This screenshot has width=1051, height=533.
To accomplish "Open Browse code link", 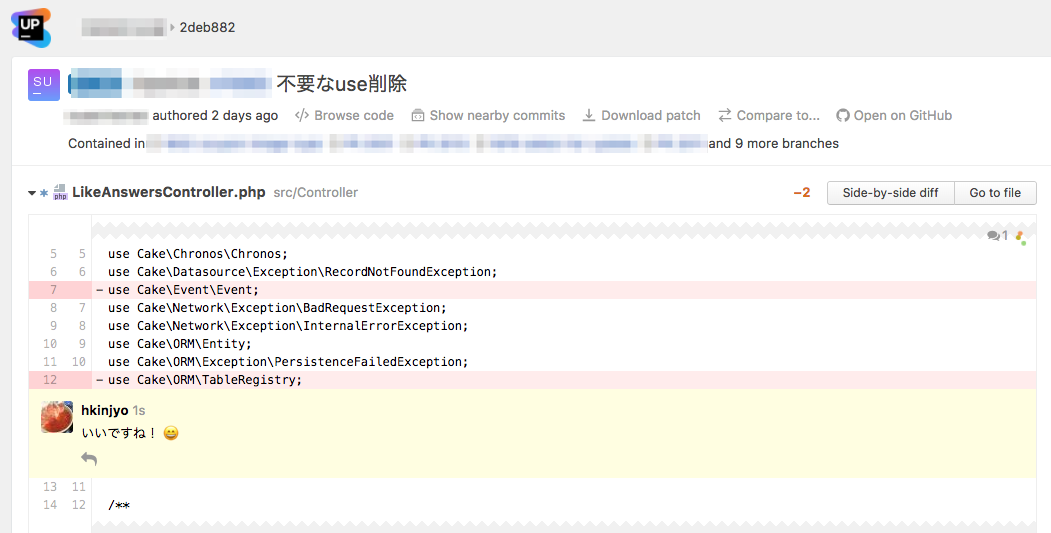I will point(354,115).
